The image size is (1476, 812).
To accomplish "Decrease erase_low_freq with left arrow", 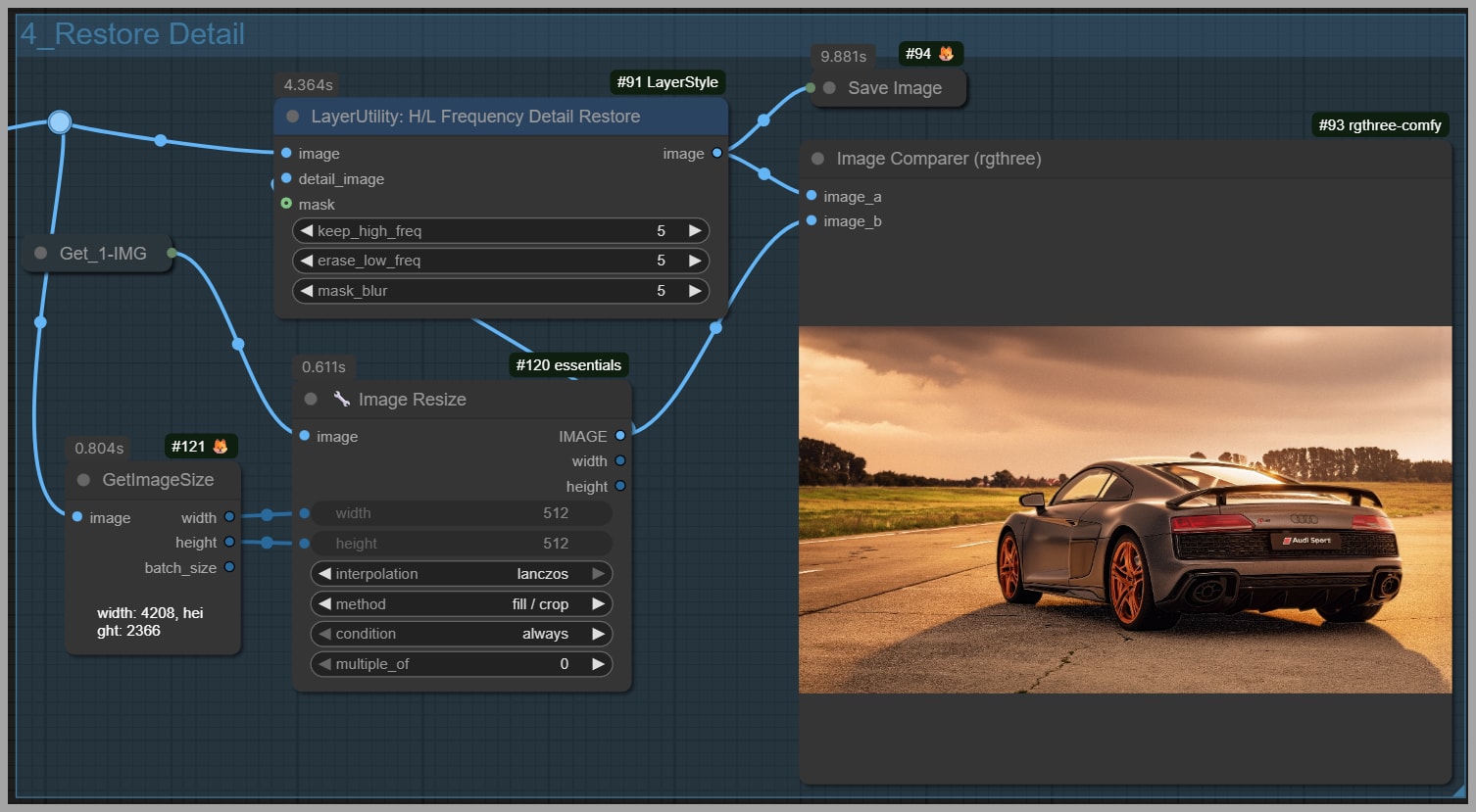I will tap(307, 261).
